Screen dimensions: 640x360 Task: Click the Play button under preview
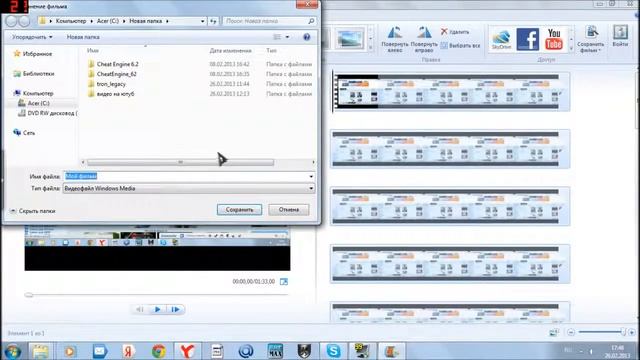(x=158, y=309)
